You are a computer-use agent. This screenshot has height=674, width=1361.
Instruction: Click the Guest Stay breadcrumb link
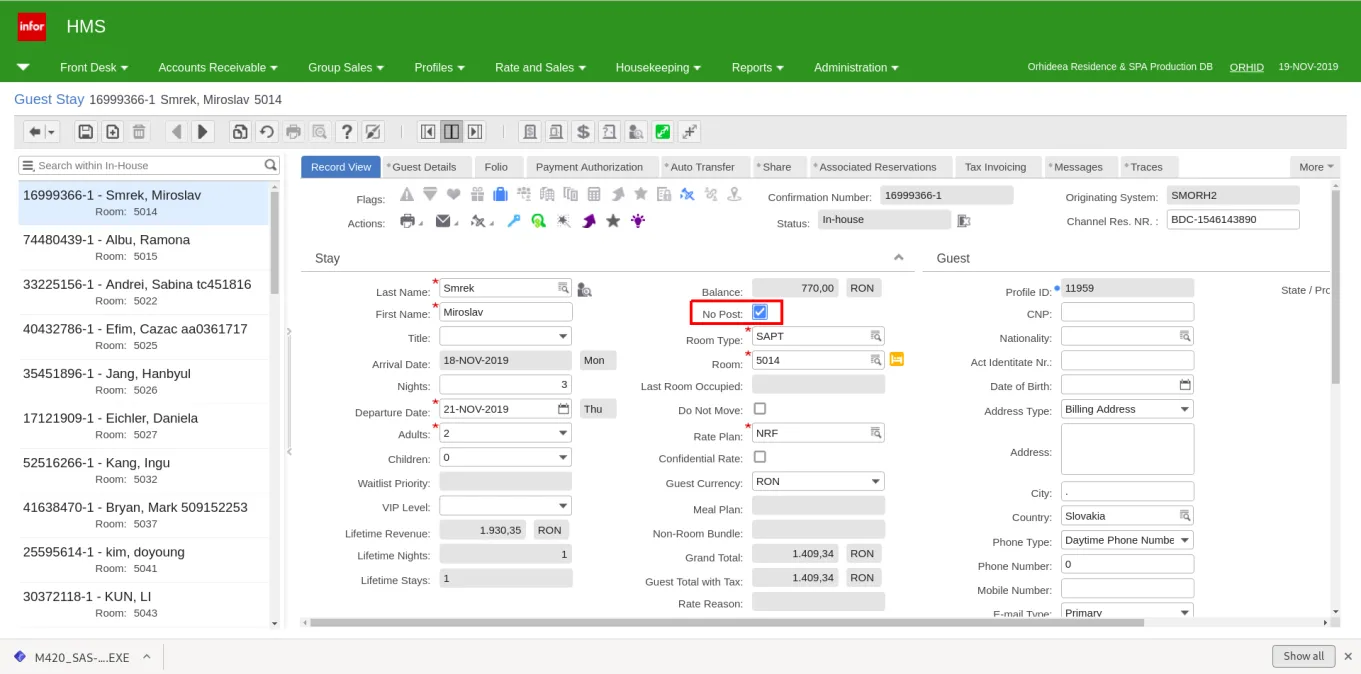pos(49,99)
